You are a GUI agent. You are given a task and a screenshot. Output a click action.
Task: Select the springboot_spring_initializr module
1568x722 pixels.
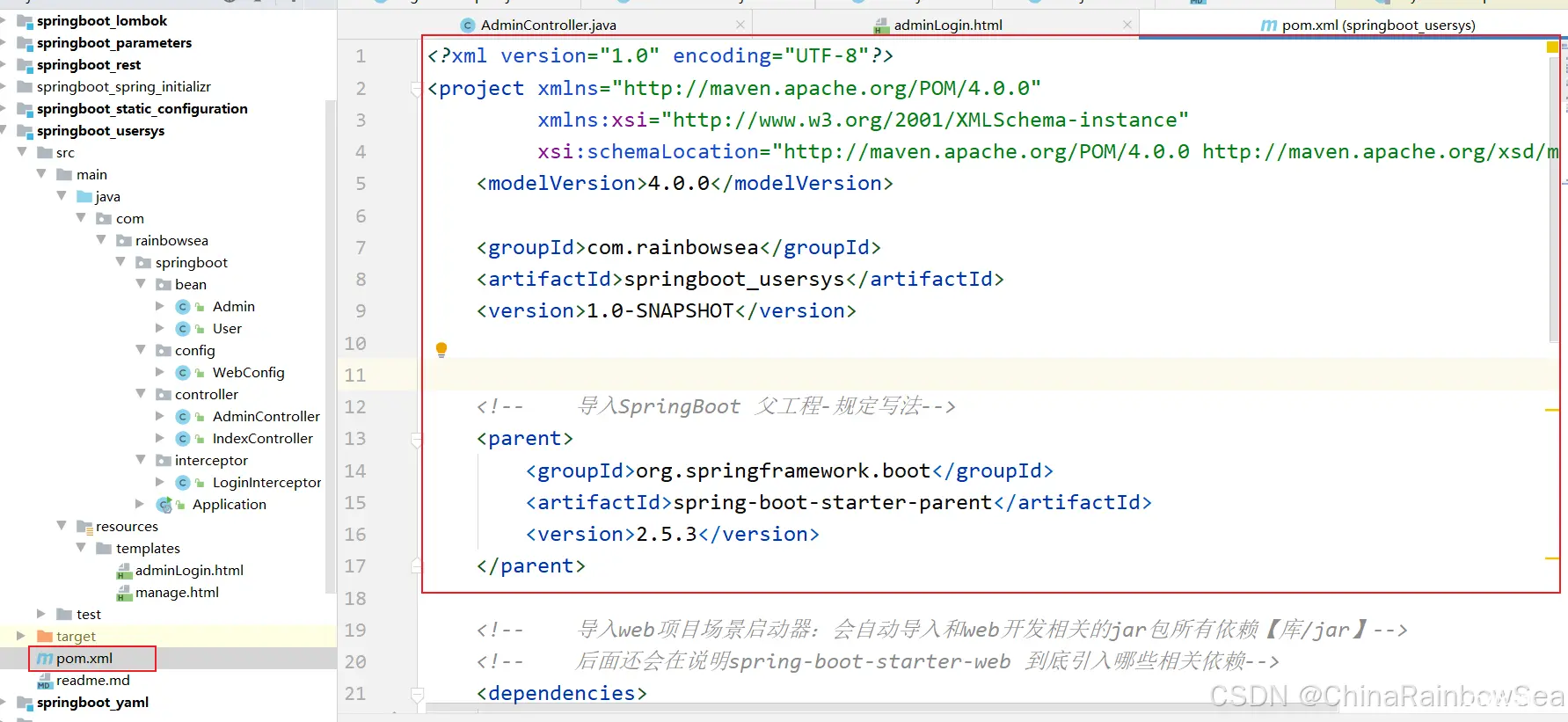pyautogui.click(x=123, y=86)
